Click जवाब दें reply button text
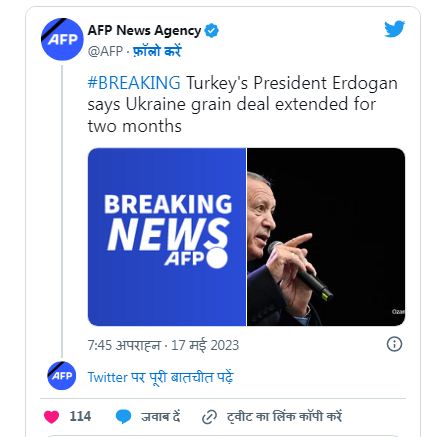 (x=160, y=417)
